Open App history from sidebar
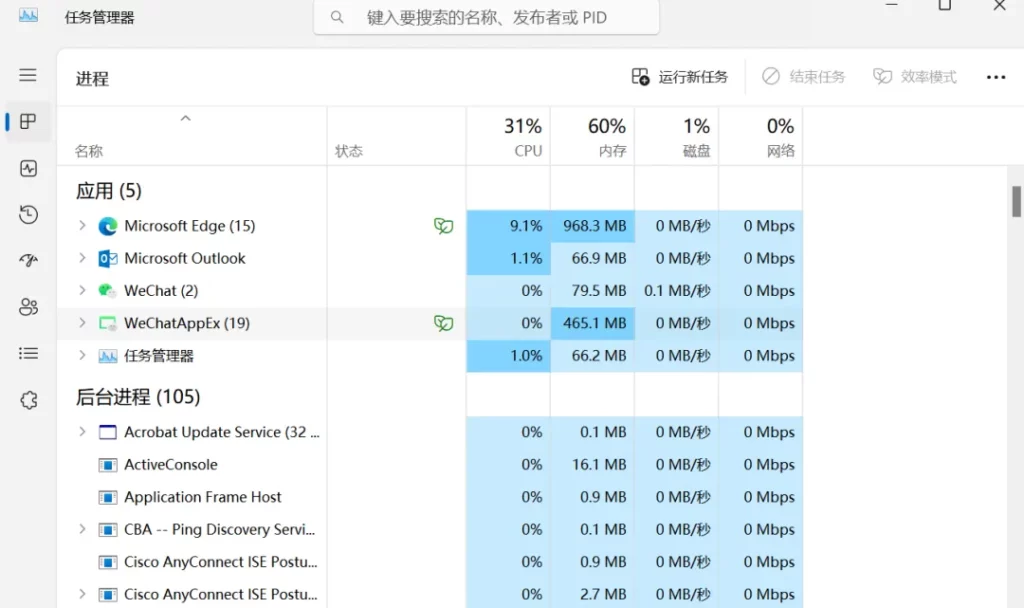 (28, 214)
